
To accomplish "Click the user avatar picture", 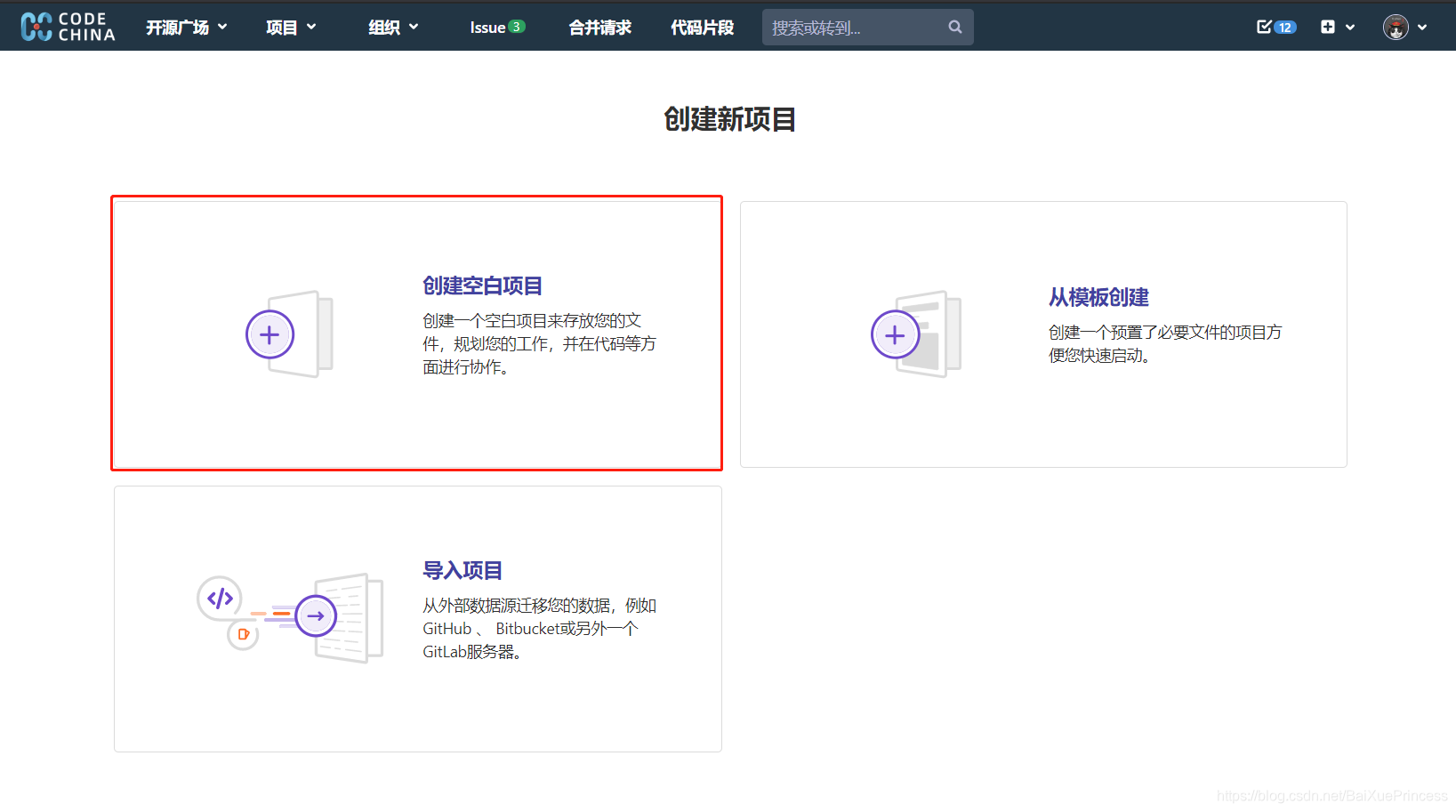I will 1396,26.
